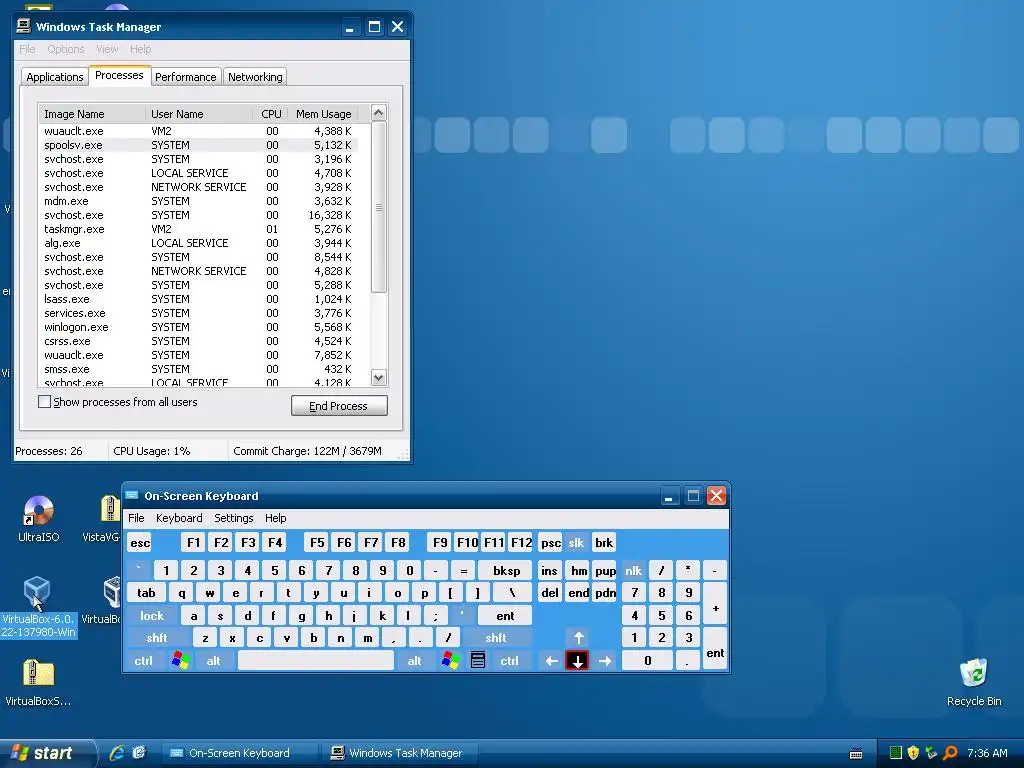
Task: Toggle the right shft key
Action: tap(496, 638)
